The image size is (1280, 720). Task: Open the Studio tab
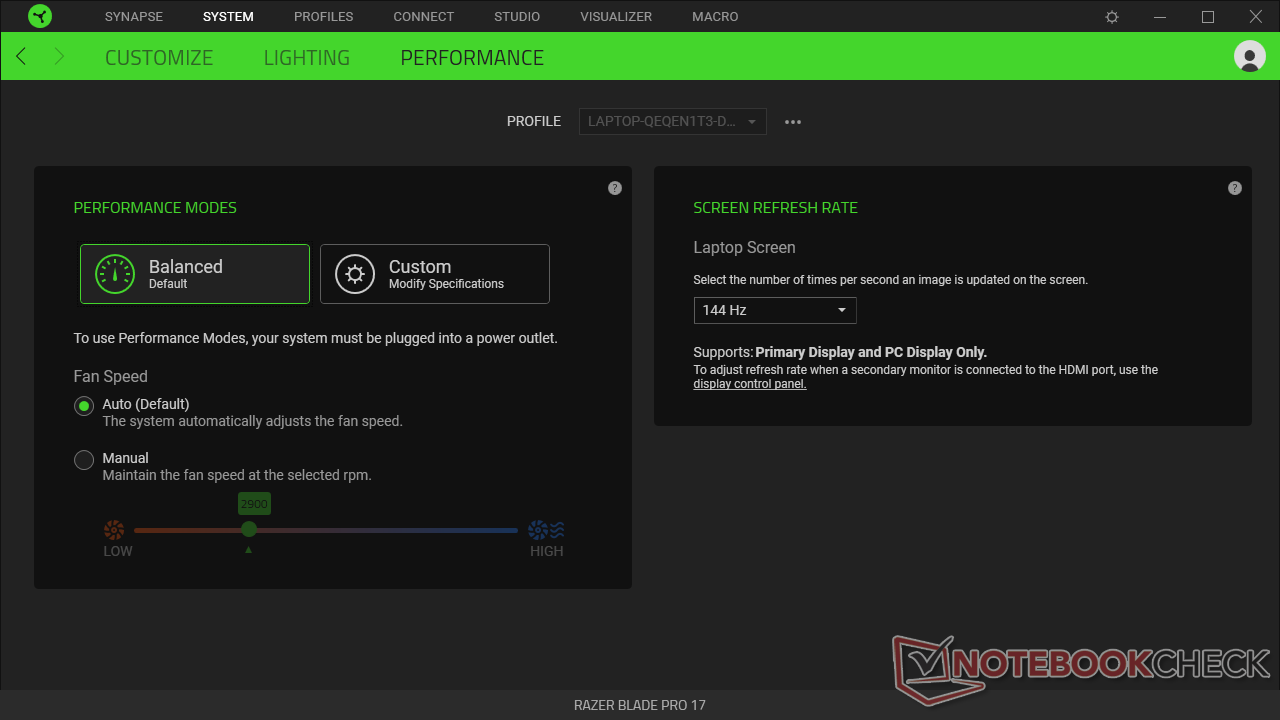coord(517,17)
